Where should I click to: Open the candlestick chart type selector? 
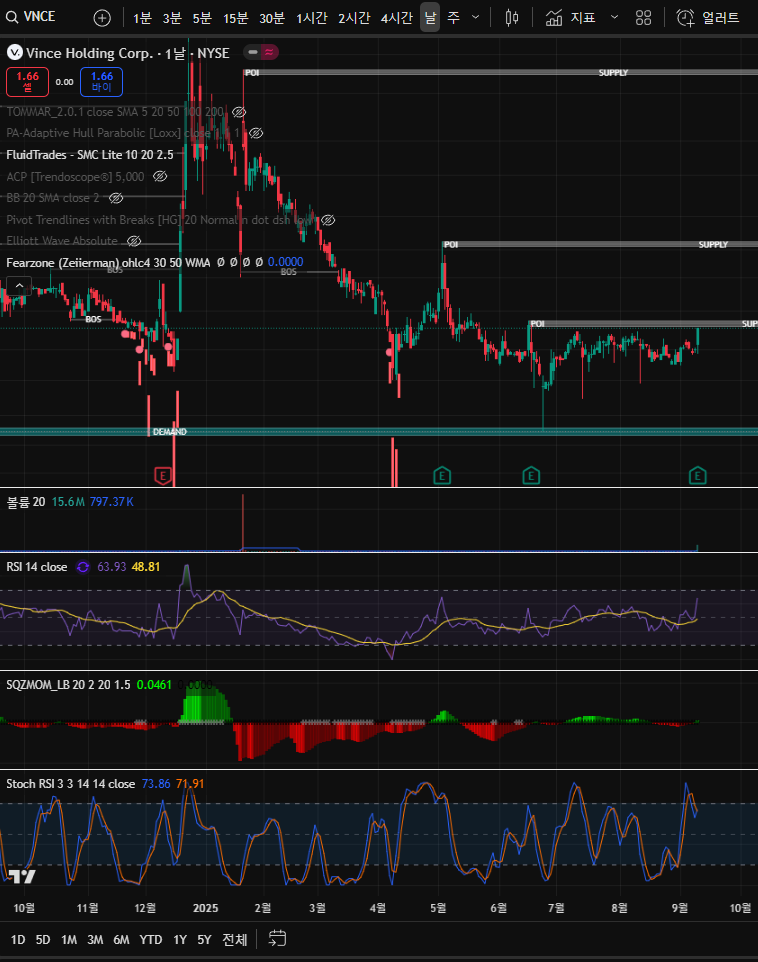coord(511,18)
